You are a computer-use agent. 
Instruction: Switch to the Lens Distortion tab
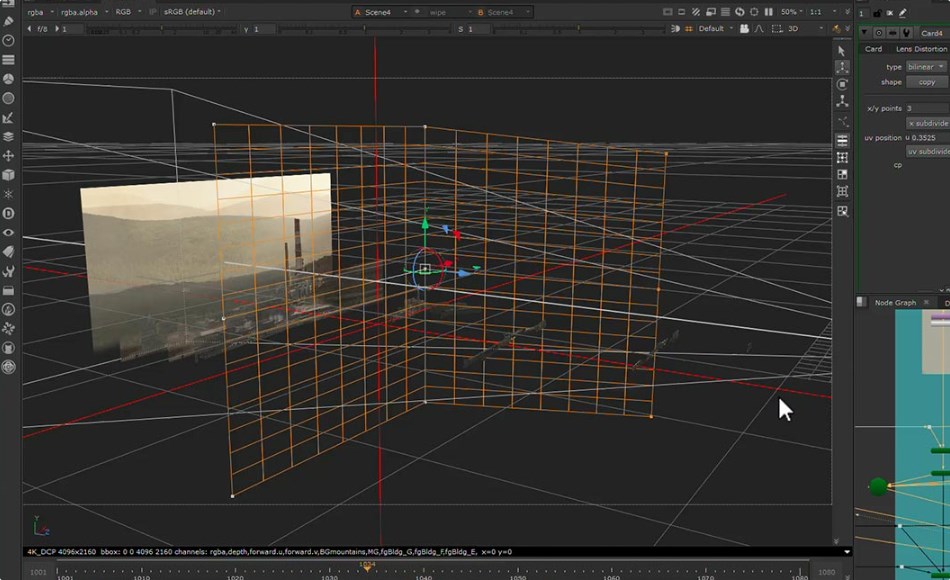pos(920,49)
